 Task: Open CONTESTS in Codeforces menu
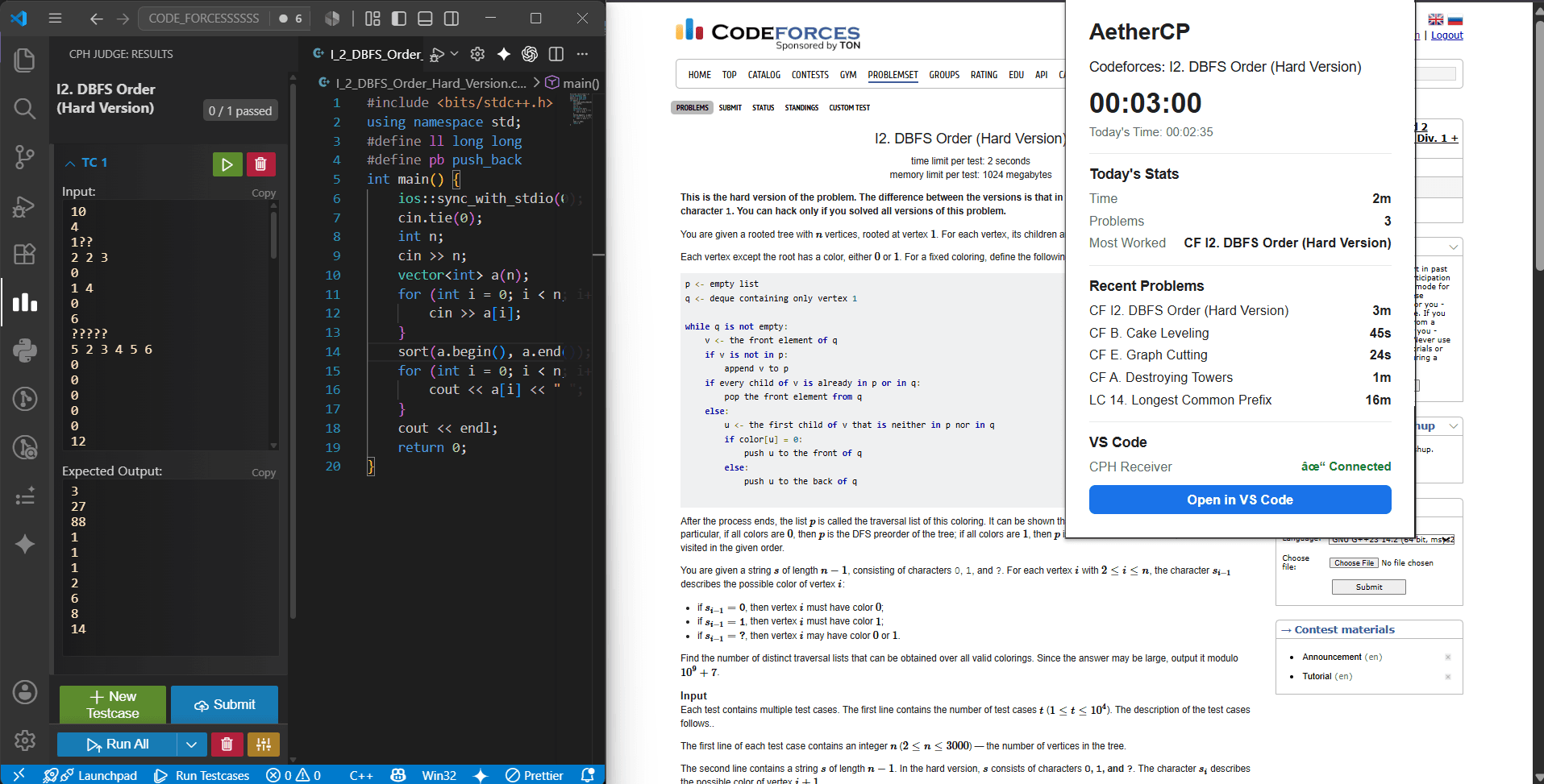(809, 75)
